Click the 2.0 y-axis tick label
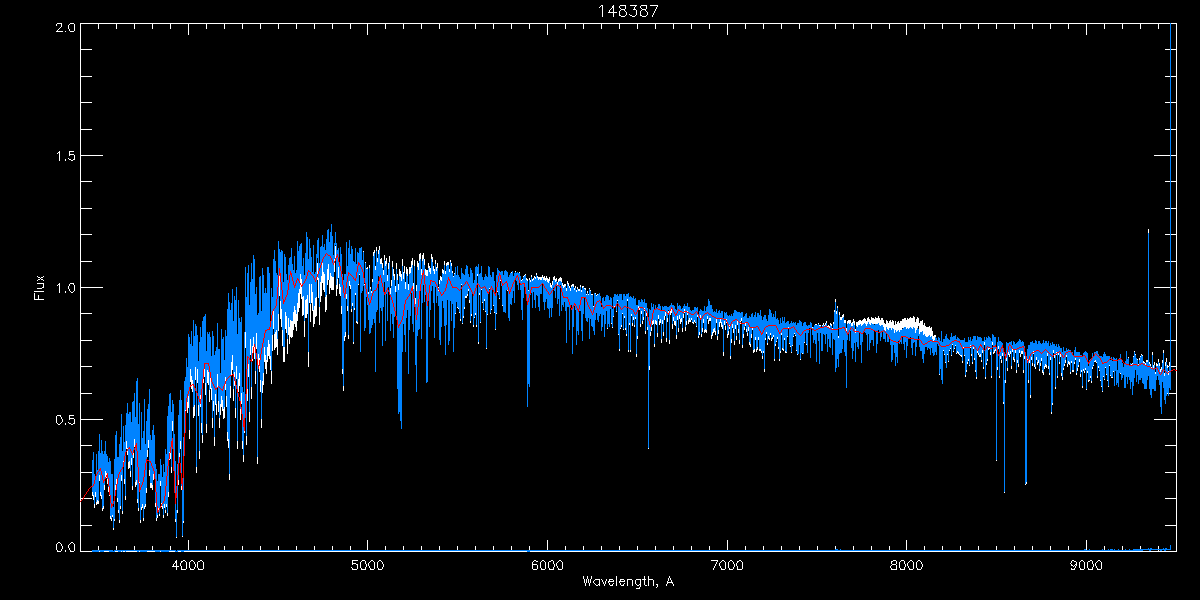The height and width of the screenshot is (600, 1200). [66, 28]
